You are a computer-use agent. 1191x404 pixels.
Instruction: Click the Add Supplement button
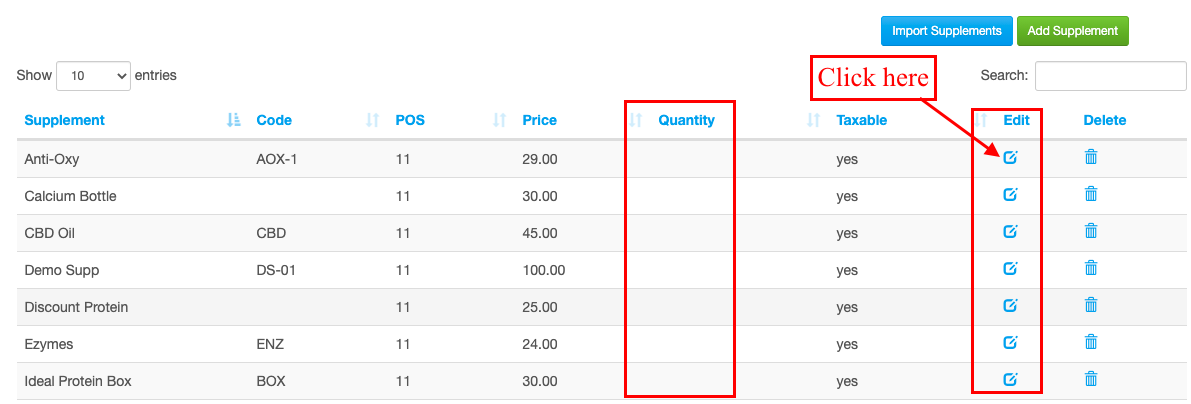1073,31
